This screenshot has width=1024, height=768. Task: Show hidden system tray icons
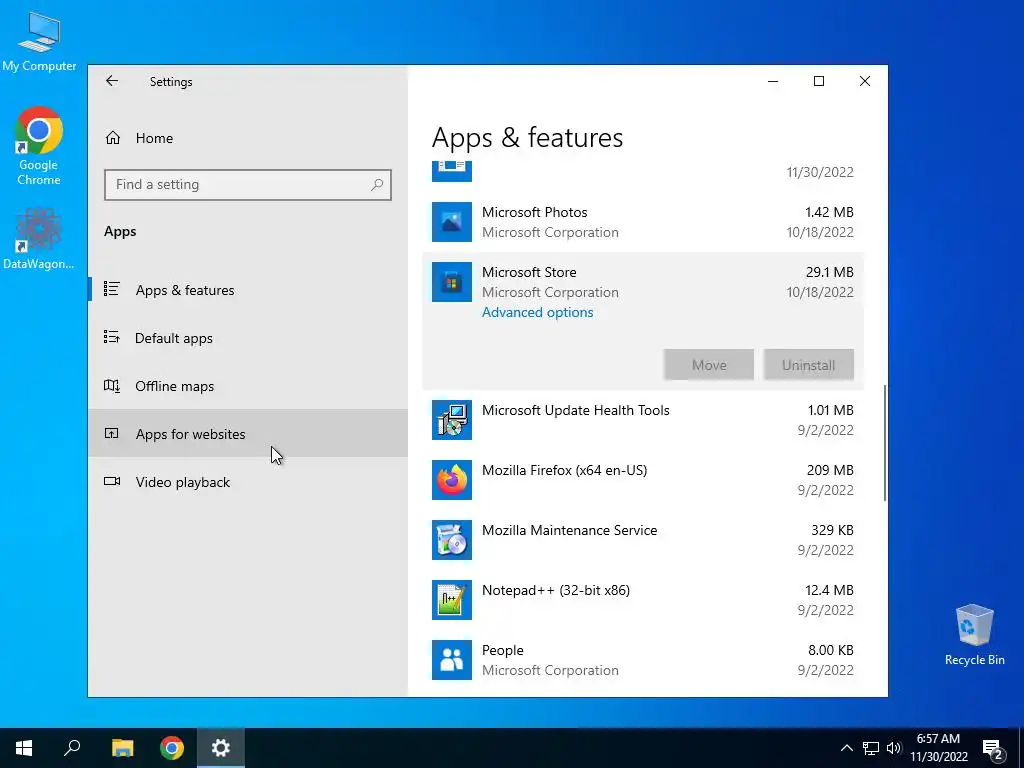(x=846, y=748)
